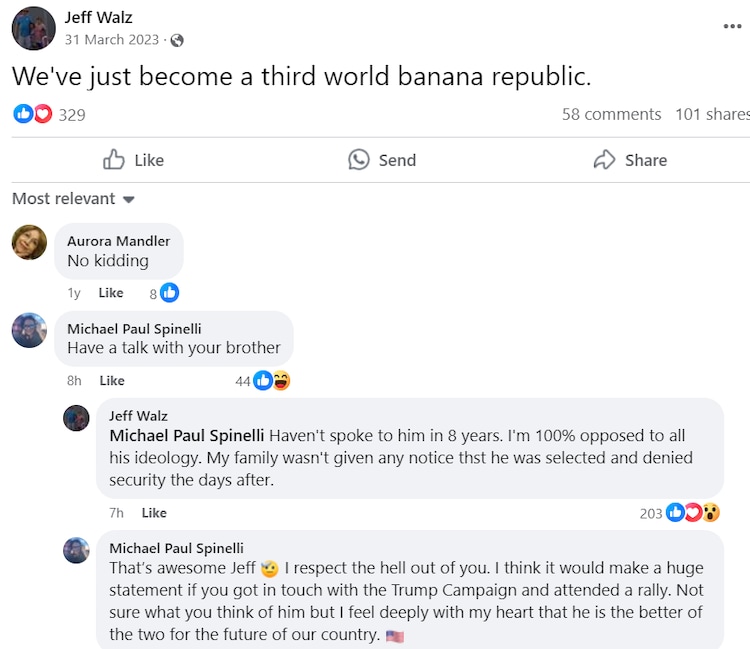
Task: Click Aurora Mandler's avatar thumbnail
Action: coord(29,242)
